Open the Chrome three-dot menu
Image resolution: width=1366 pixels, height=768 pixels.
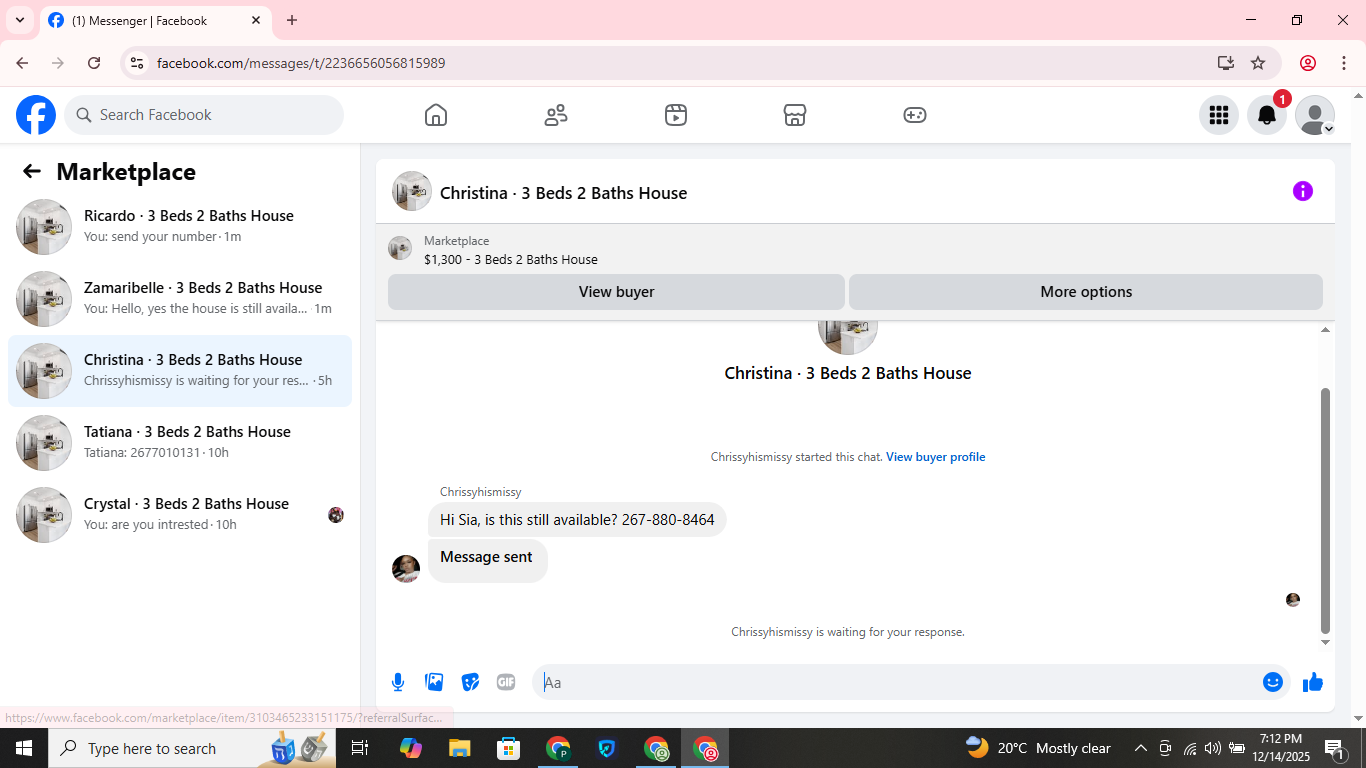pyautogui.click(x=1344, y=63)
